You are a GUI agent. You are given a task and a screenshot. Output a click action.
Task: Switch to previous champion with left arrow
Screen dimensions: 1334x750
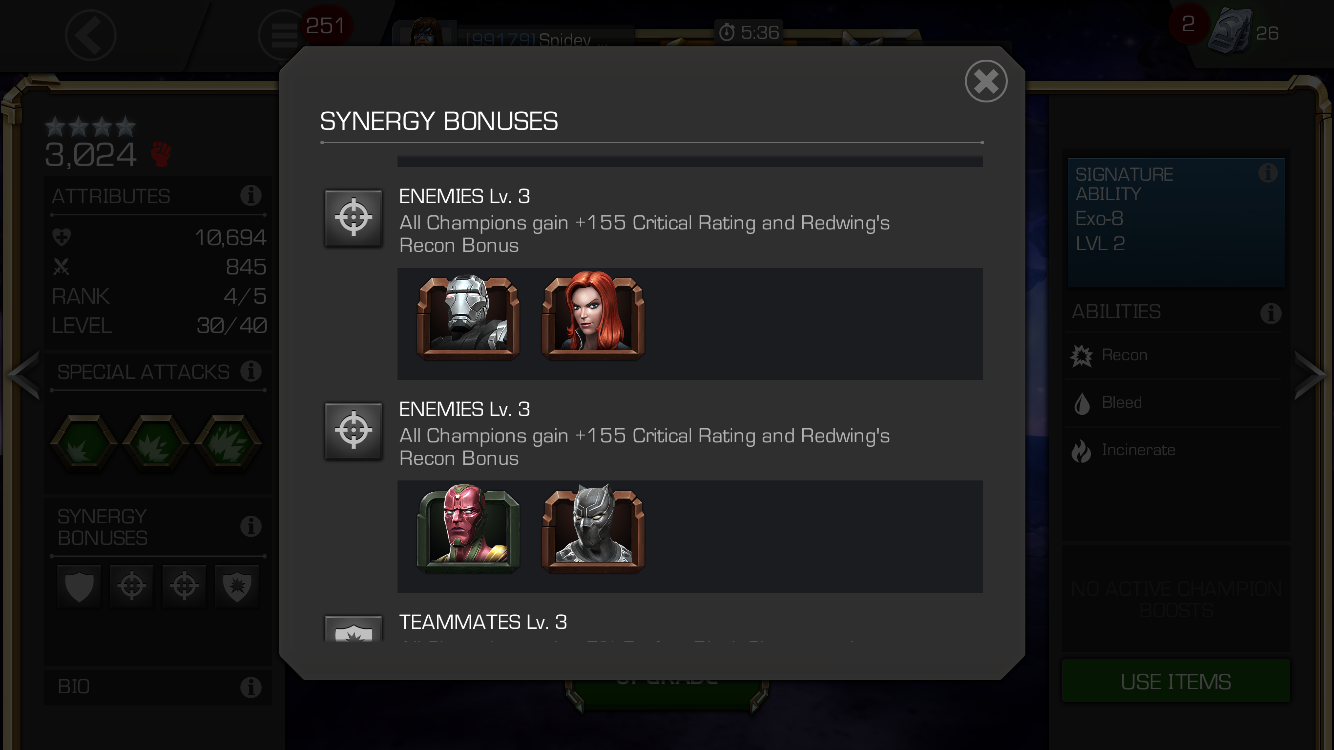[x=22, y=375]
